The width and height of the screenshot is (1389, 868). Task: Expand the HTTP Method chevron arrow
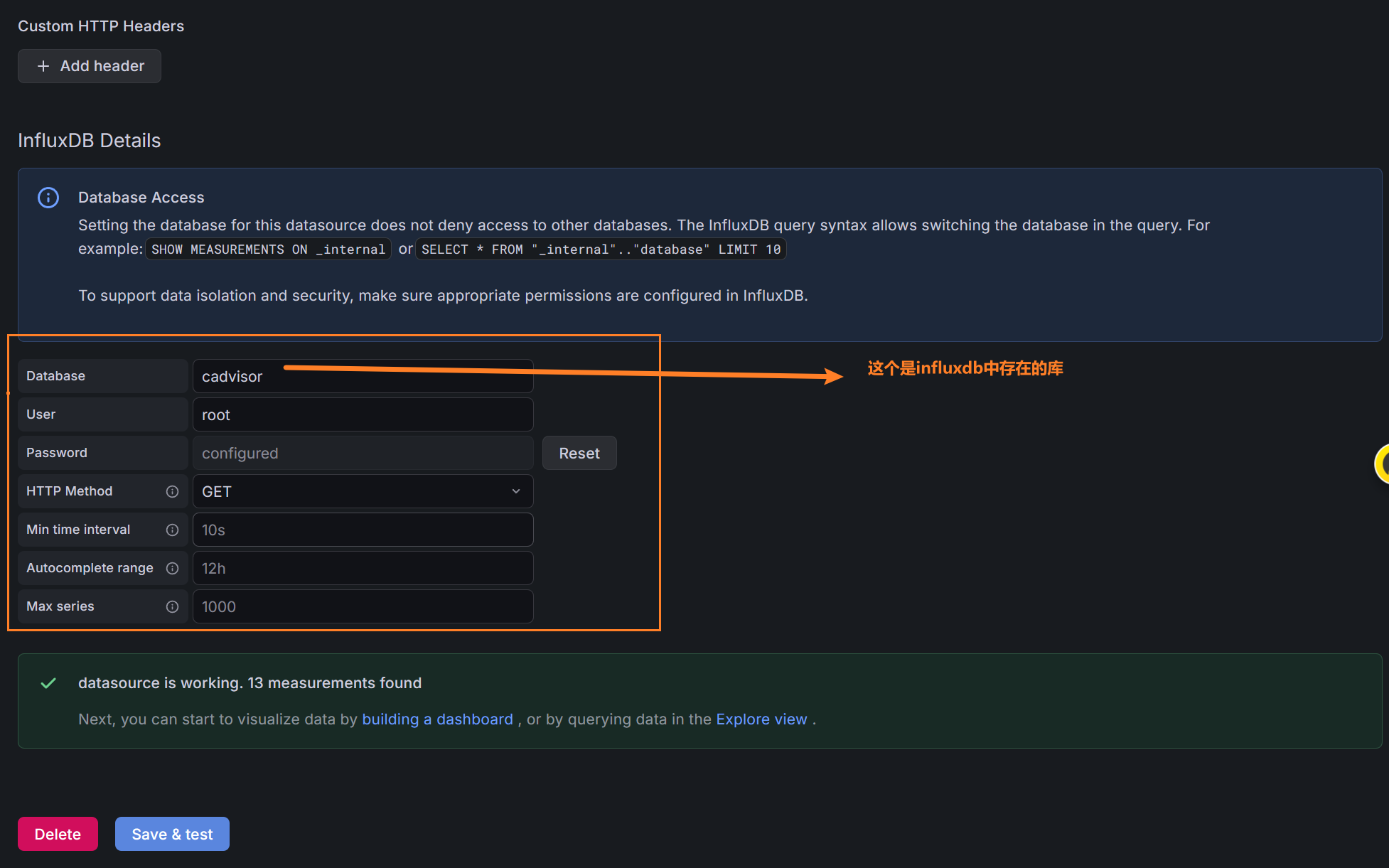point(516,491)
